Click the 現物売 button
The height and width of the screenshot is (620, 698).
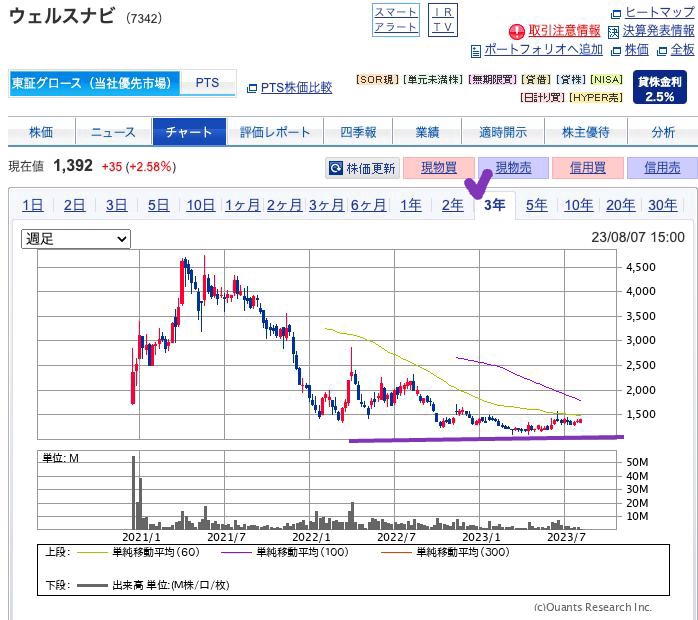click(513, 168)
